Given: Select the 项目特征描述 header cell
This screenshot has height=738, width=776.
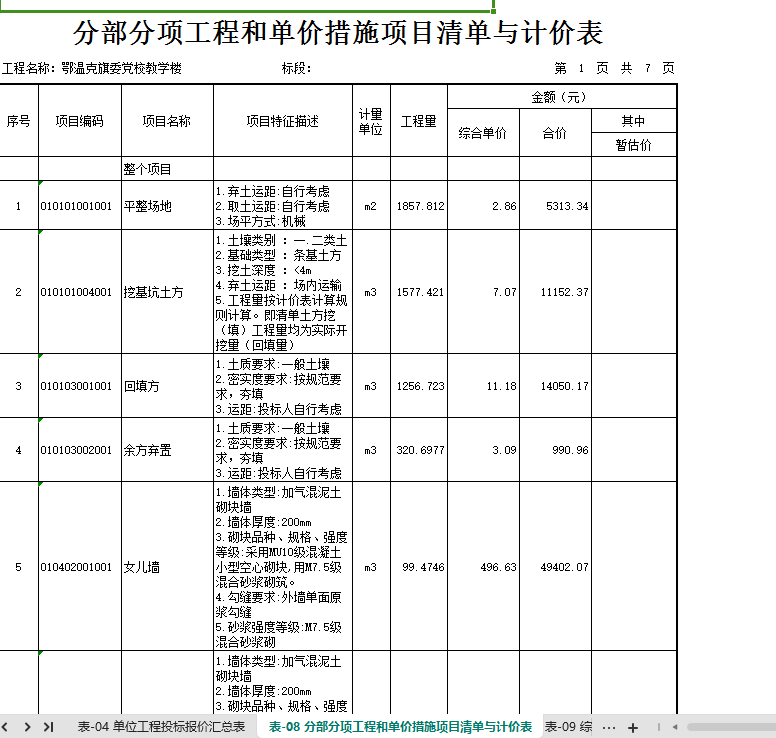Looking at the screenshot, I should click(283, 121).
